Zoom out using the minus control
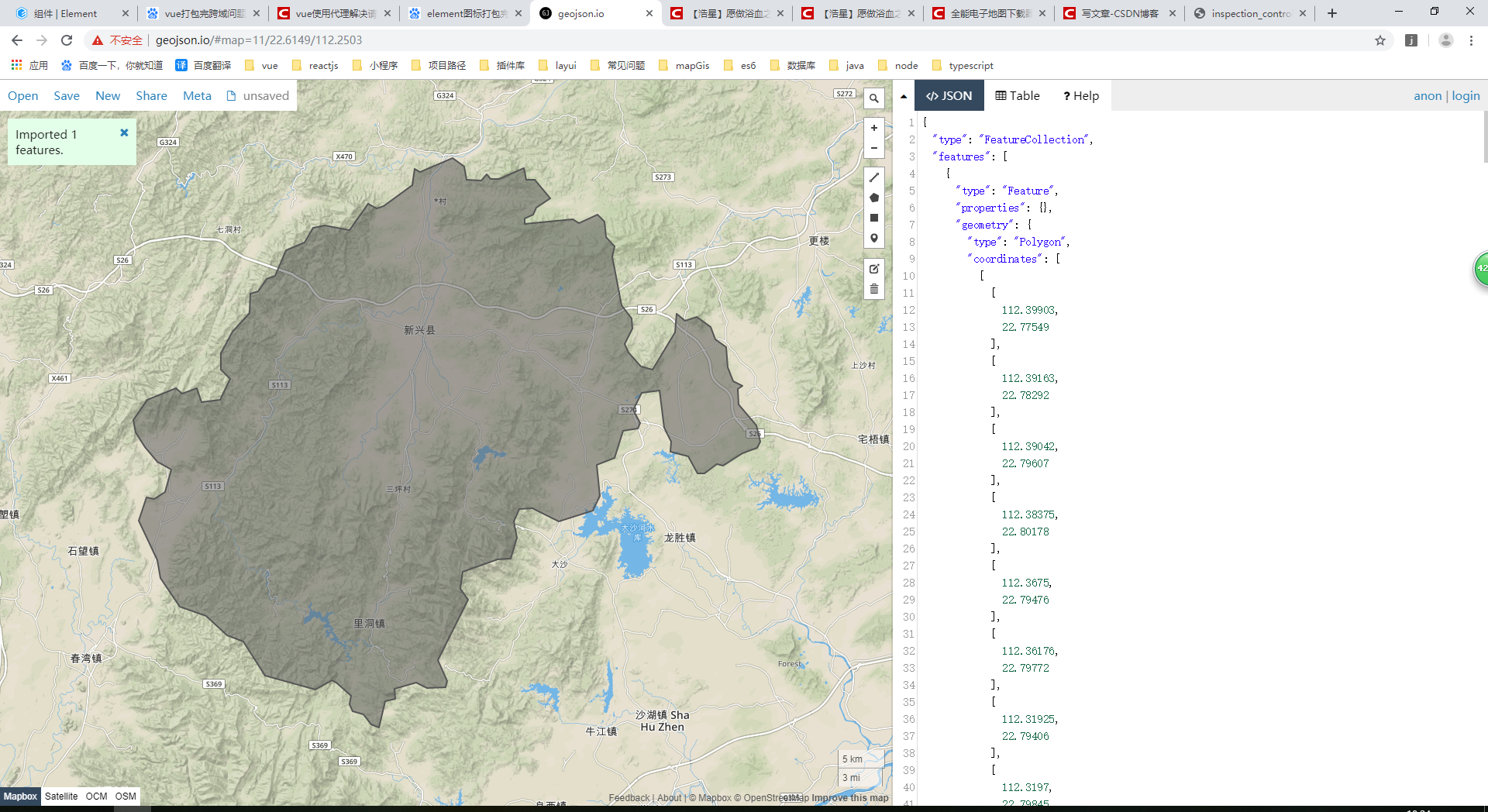This screenshot has height=812, width=1488. [x=873, y=148]
